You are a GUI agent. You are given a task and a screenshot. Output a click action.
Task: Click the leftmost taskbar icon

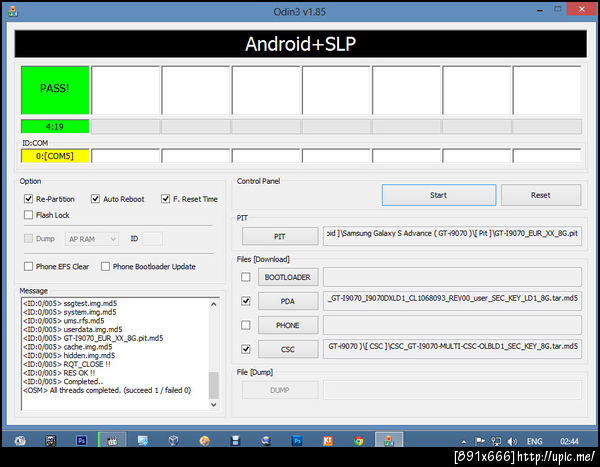pyautogui.click(x=20, y=441)
